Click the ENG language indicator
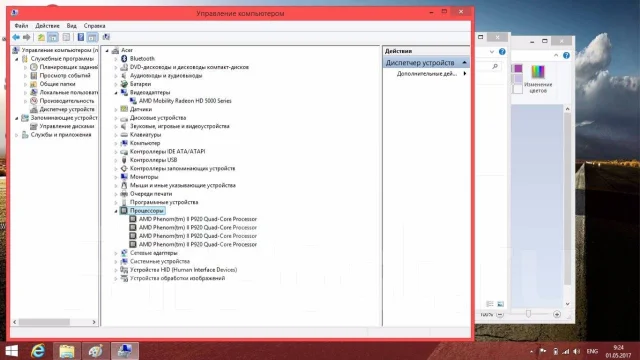The width and height of the screenshot is (640, 360). (592, 351)
